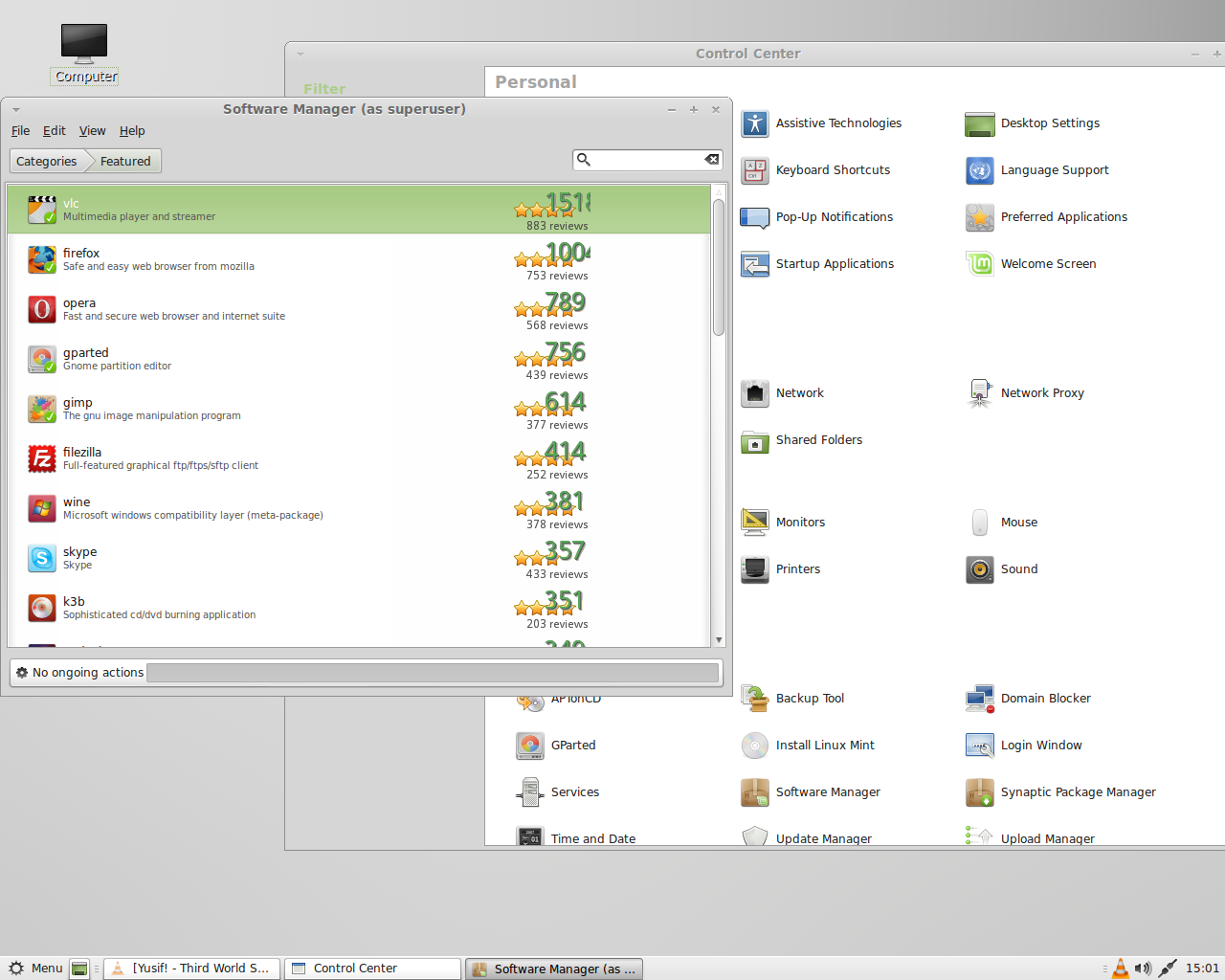This screenshot has width=1225, height=980.
Task: Open Assistive Technologies icon in Control Center
Action: (x=755, y=123)
